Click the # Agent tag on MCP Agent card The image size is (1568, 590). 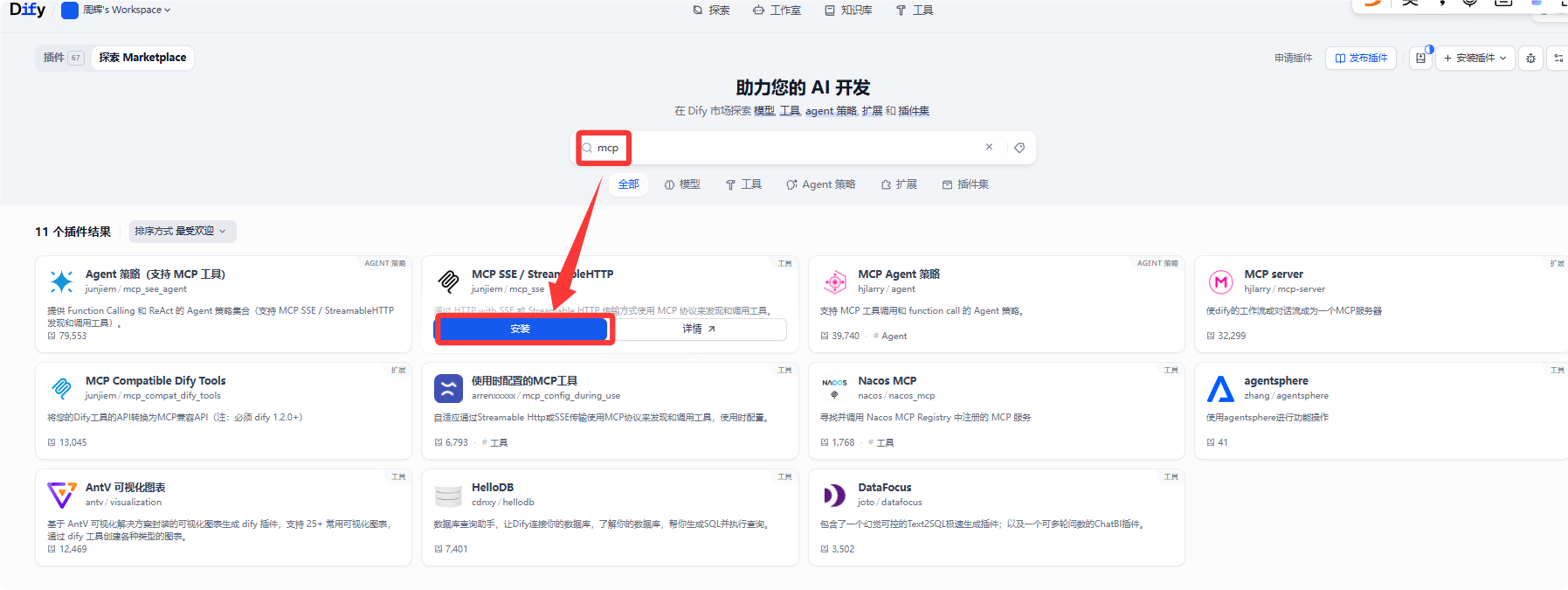890,336
